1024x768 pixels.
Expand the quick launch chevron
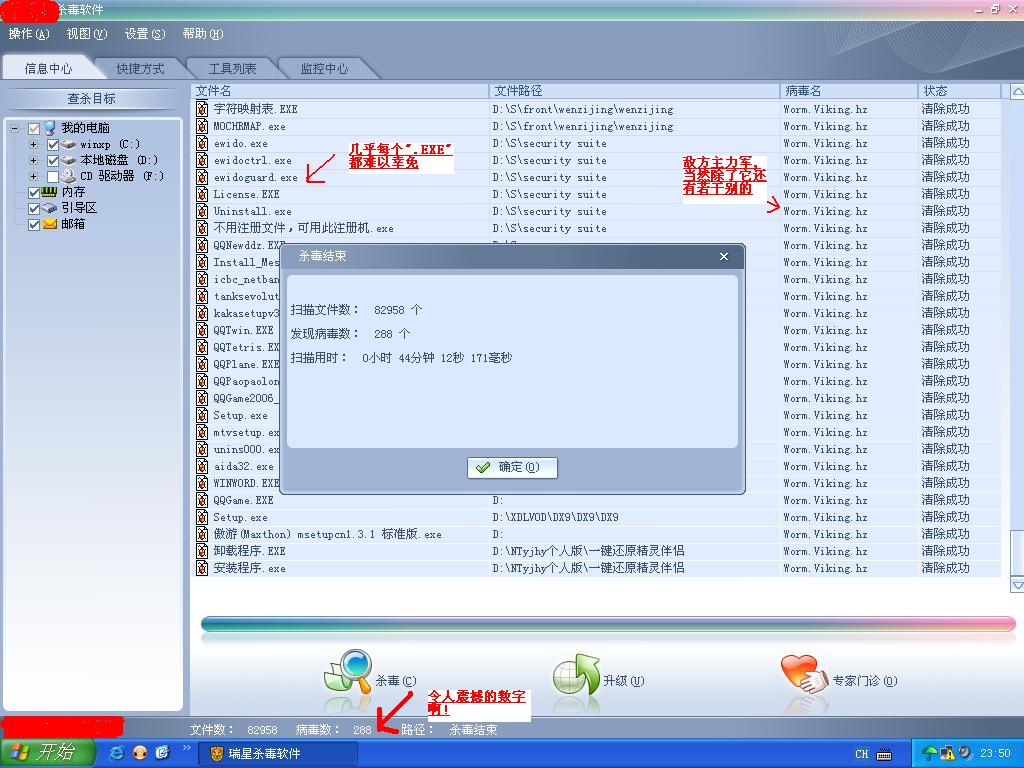187,748
